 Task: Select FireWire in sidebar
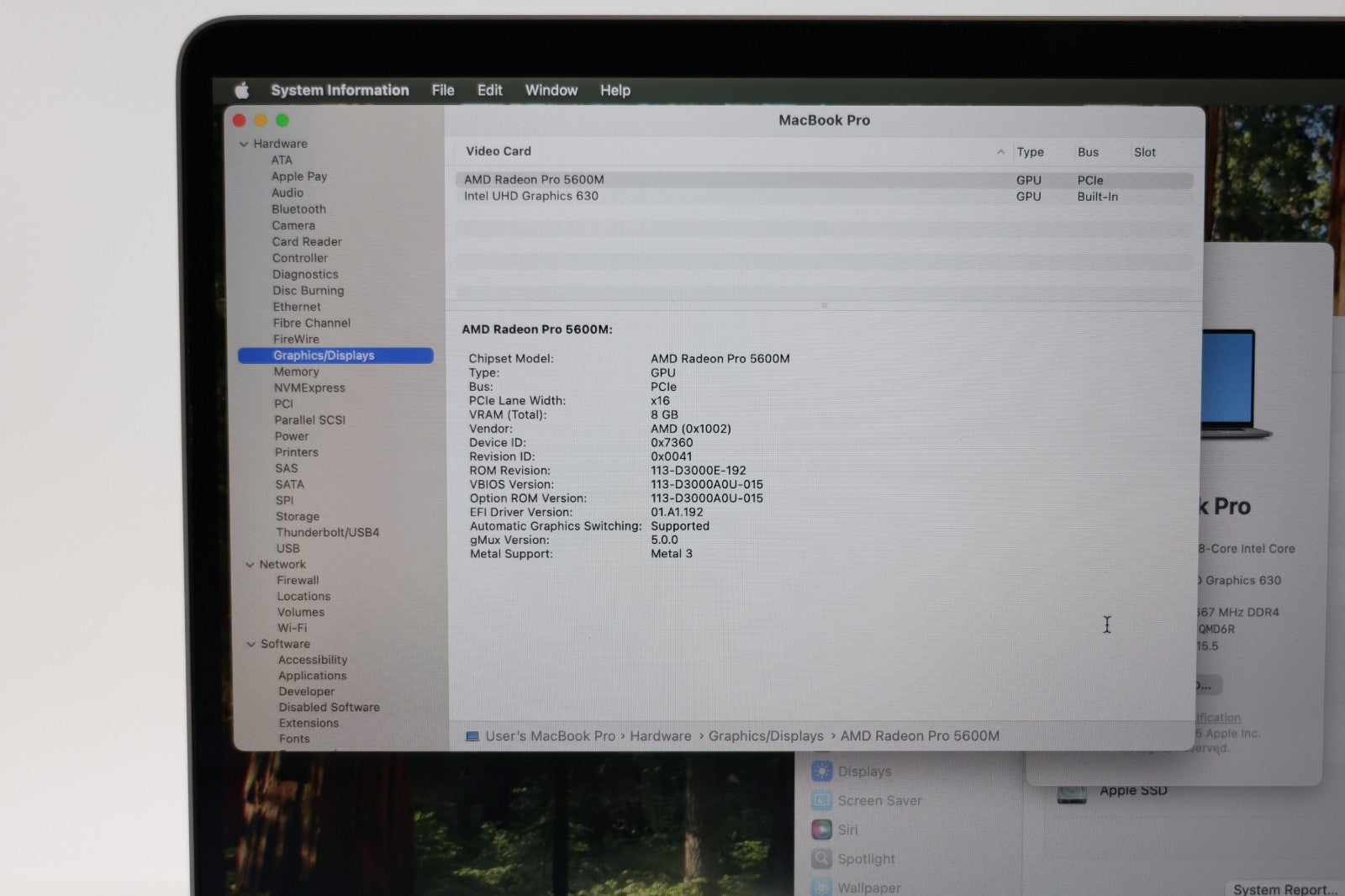(296, 339)
